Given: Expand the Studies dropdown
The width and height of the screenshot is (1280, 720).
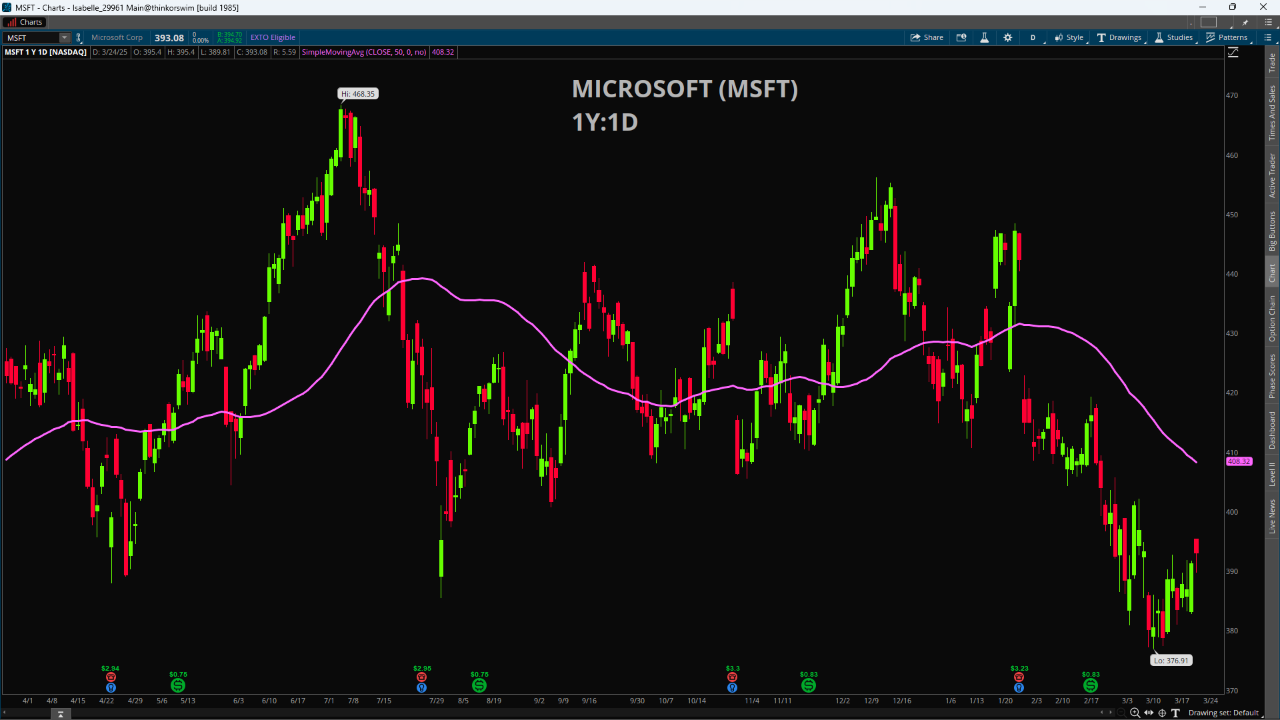Looking at the screenshot, I should point(1173,37).
